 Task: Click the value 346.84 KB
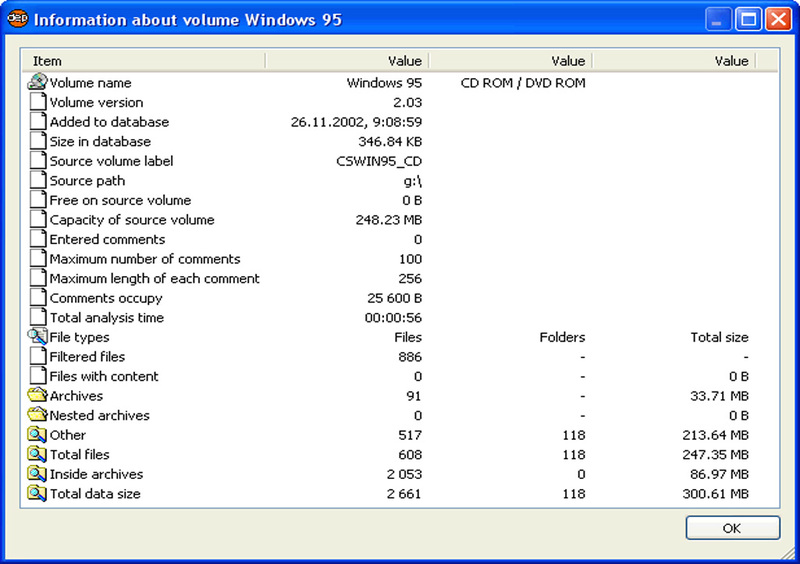click(x=390, y=141)
